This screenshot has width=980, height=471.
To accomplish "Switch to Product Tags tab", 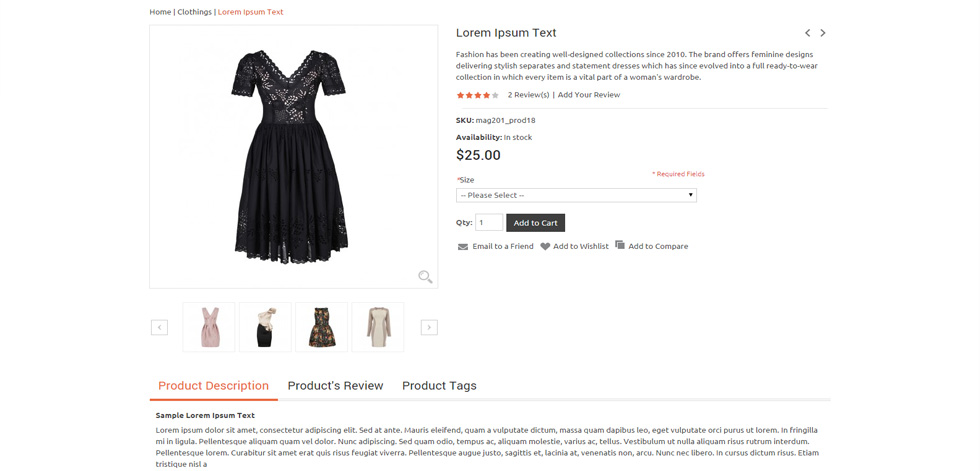I will tap(439, 386).
